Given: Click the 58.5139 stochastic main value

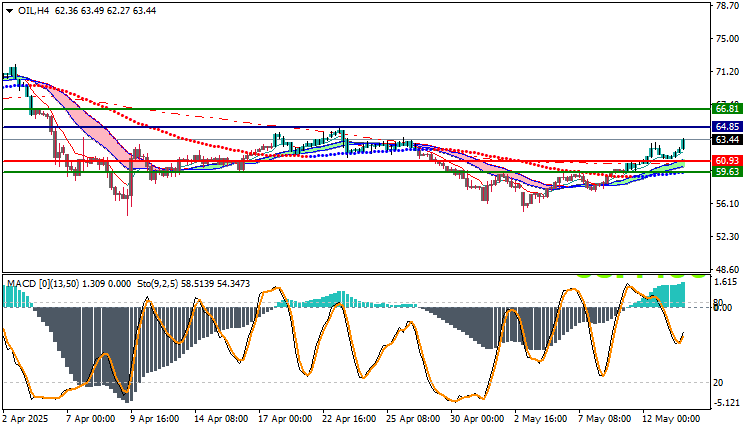Looking at the screenshot, I should click(198, 284).
